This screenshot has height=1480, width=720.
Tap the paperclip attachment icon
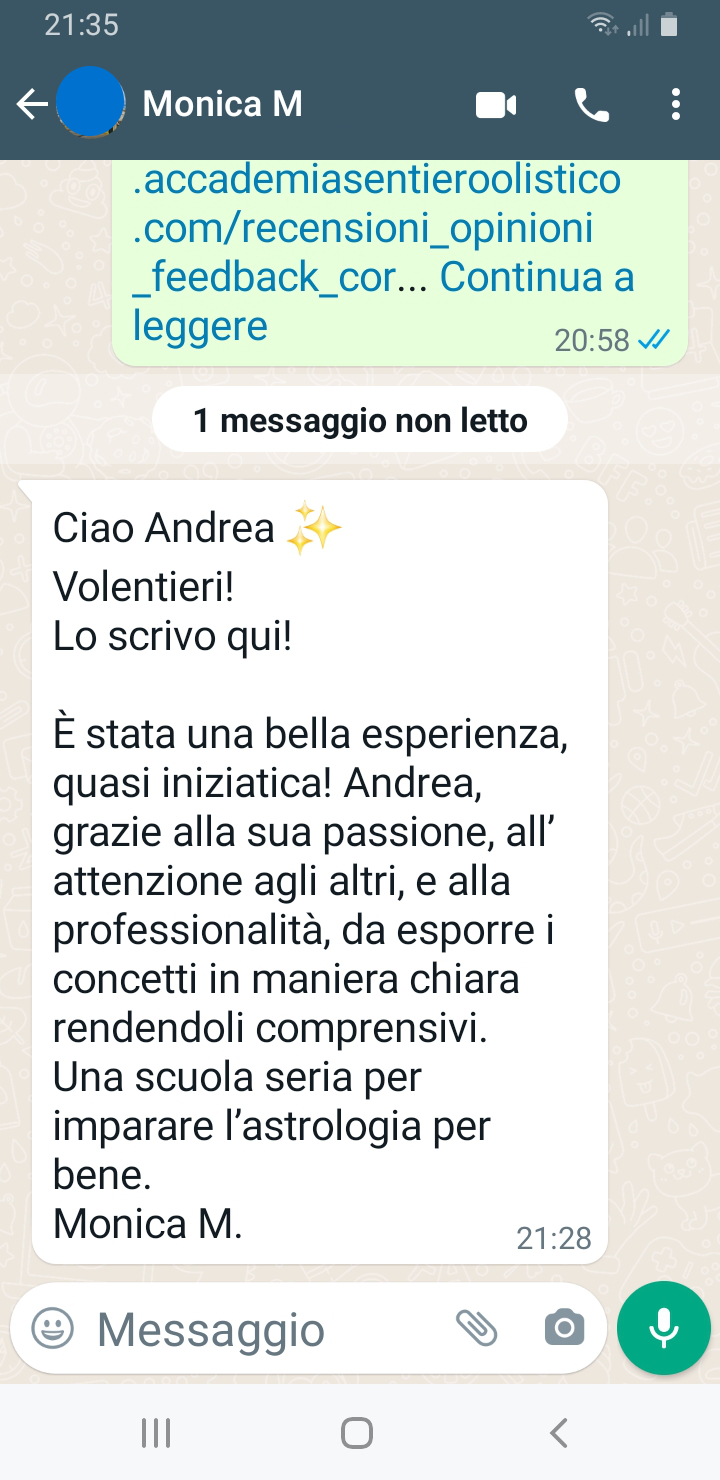[x=476, y=1328]
